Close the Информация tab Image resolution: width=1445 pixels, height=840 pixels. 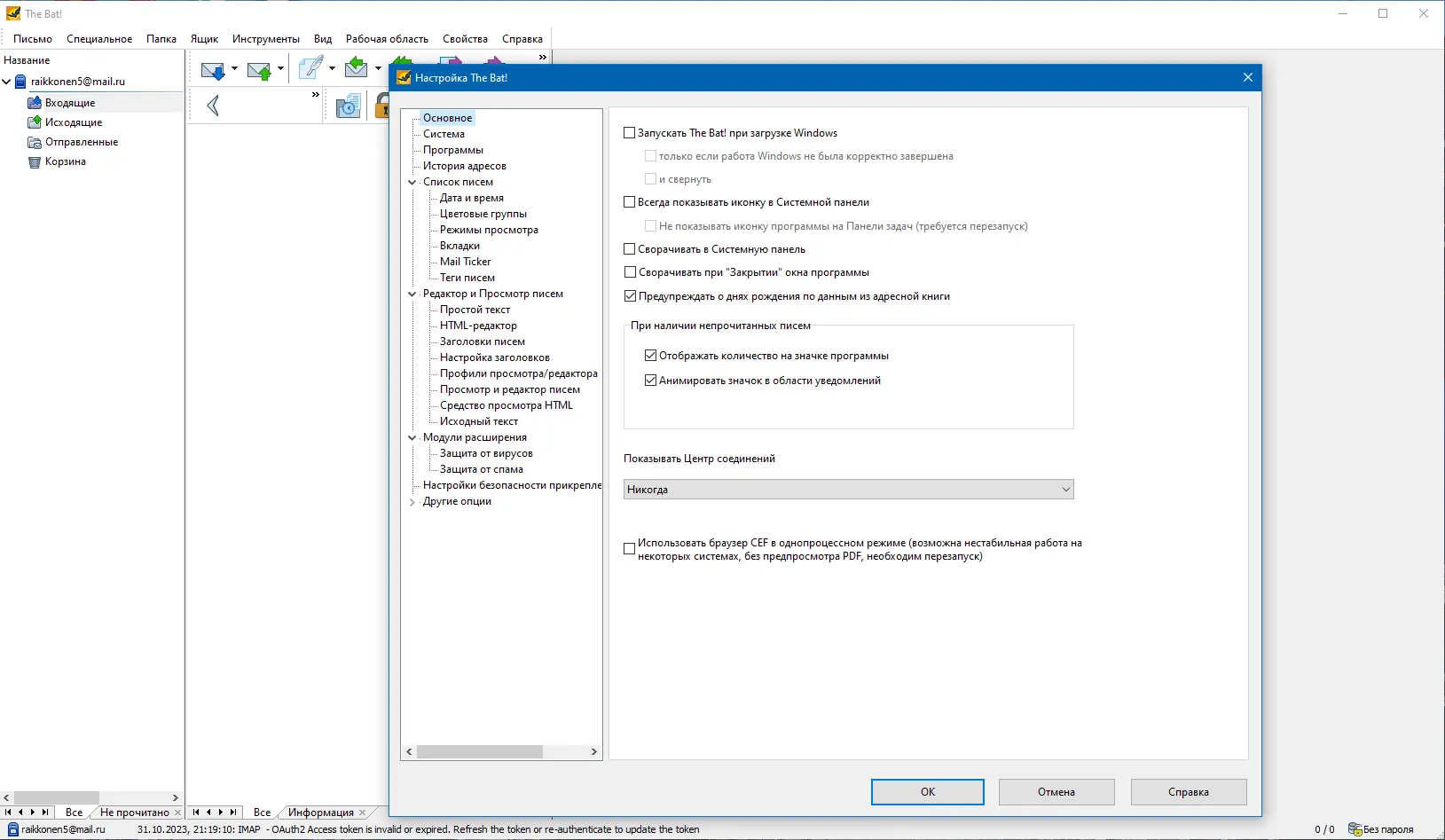coord(362,813)
